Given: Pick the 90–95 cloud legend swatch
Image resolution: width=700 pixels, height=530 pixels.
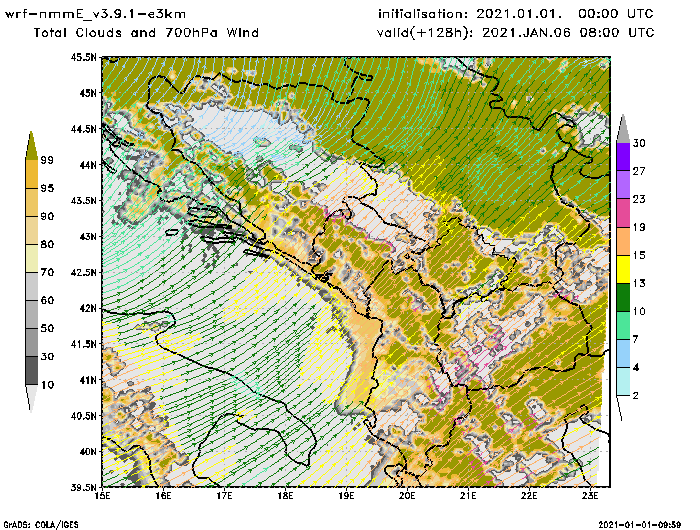Looking at the screenshot, I should click(32, 202).
